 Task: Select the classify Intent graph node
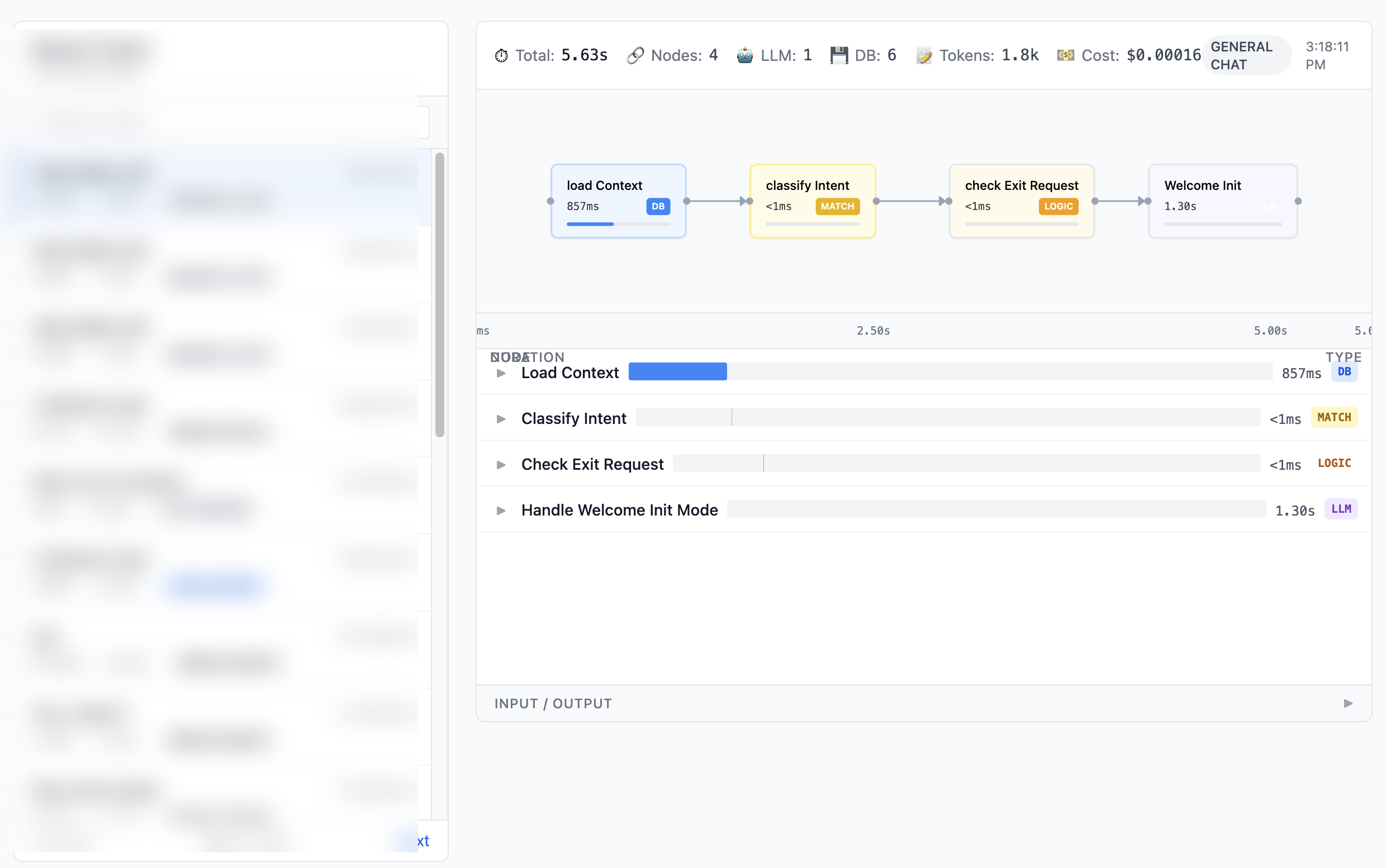point(813,201)
